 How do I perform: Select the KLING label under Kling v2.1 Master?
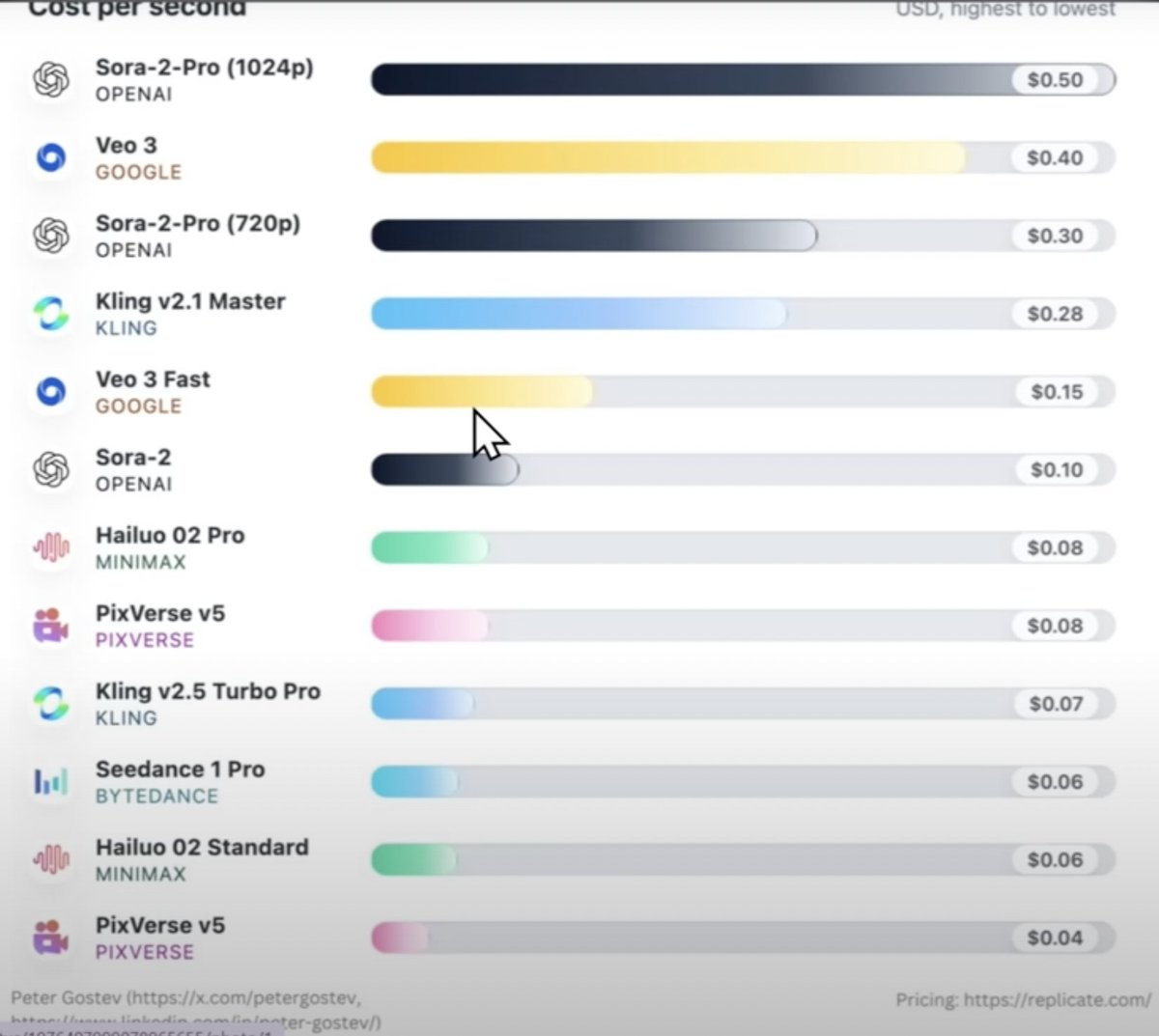coord(126,328)
